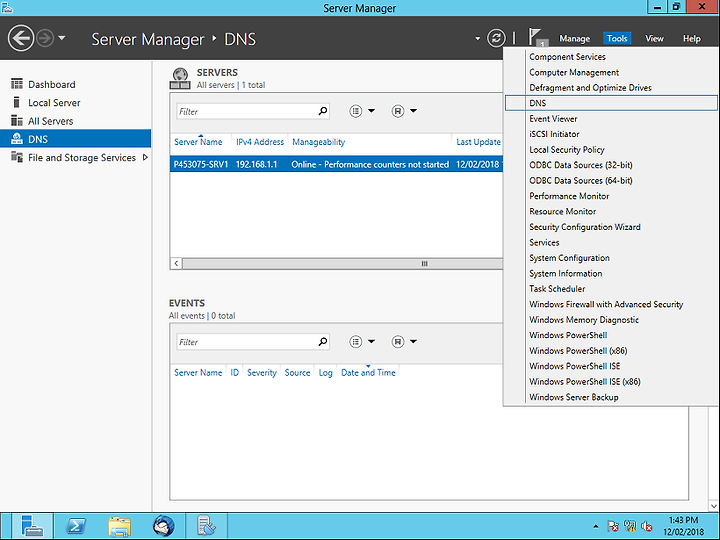
Task: Open Local Security Policy
Action: coord(611,149)
